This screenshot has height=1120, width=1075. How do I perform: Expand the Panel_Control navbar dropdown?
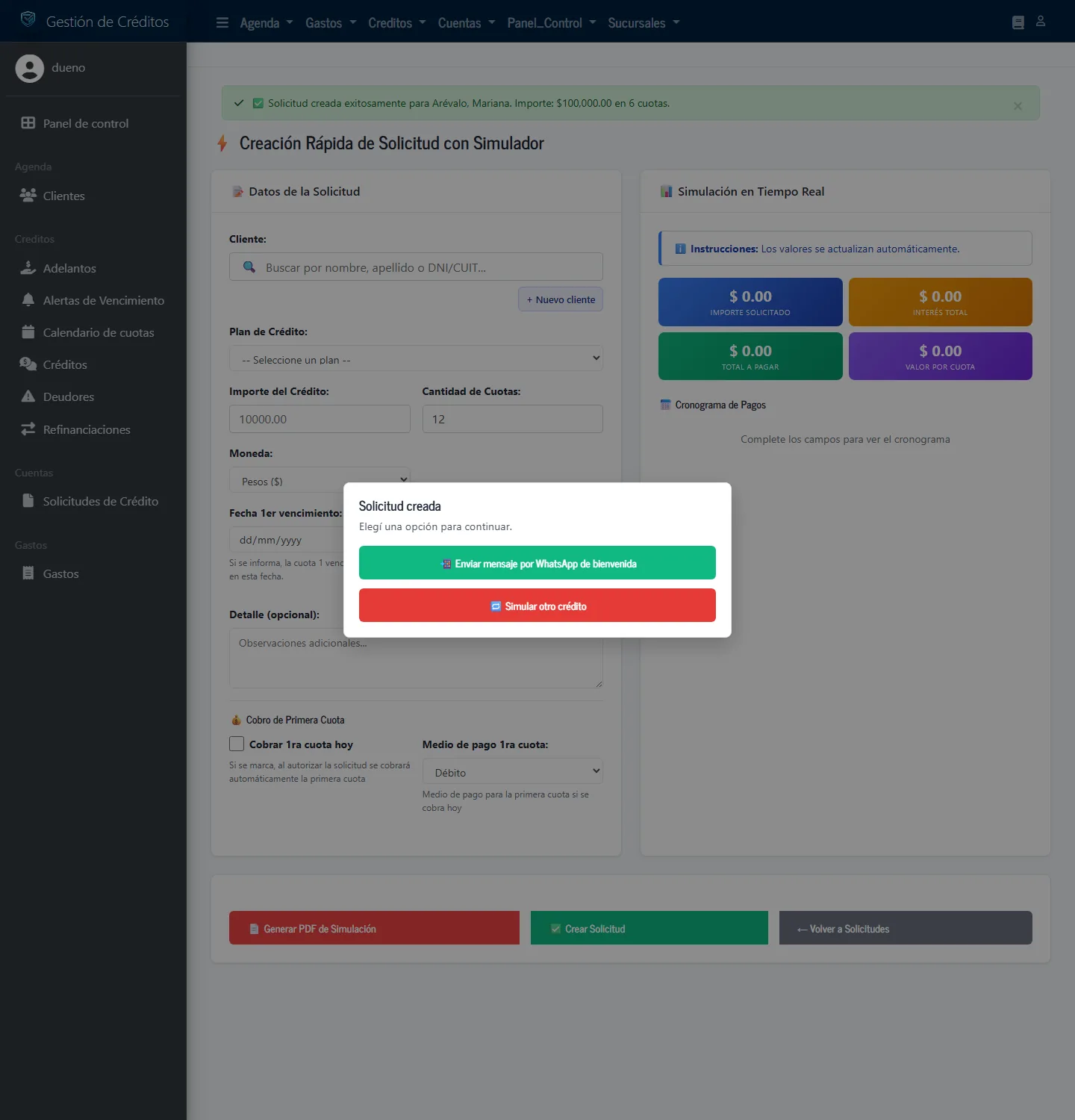(552, 23)
